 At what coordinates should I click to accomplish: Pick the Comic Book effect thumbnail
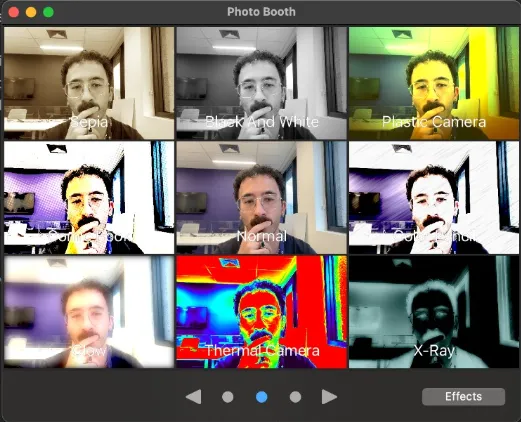tap(89, 197)
